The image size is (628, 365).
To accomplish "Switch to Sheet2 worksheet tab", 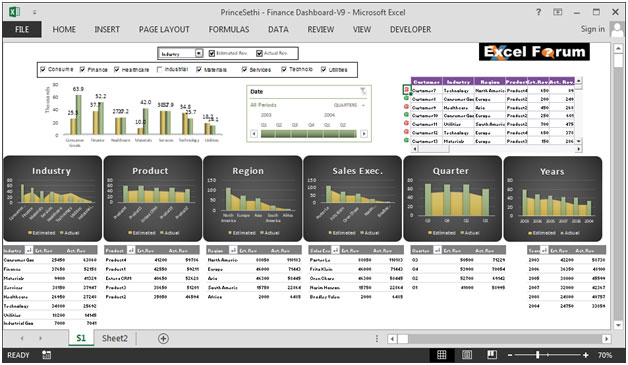I will [115, 338].
